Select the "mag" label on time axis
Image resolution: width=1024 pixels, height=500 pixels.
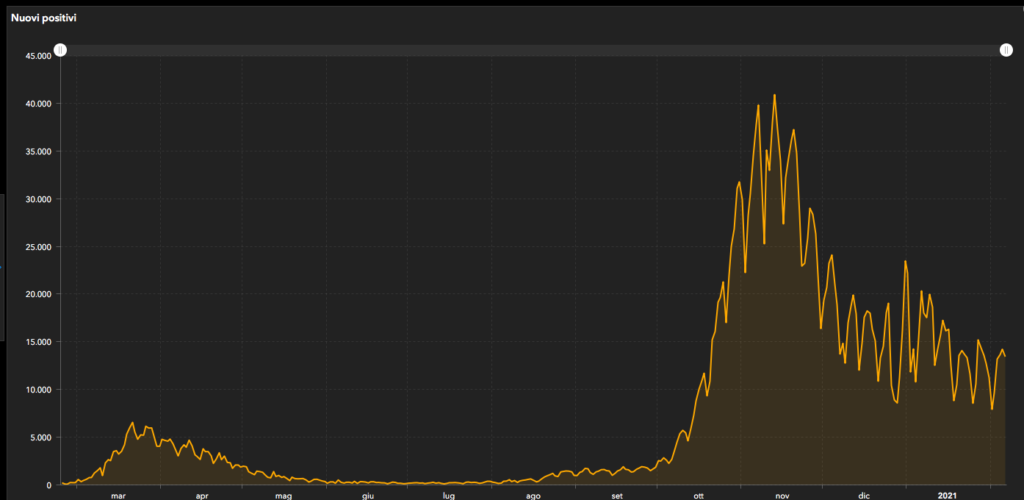pyautogui.click(x=284, y=495)
